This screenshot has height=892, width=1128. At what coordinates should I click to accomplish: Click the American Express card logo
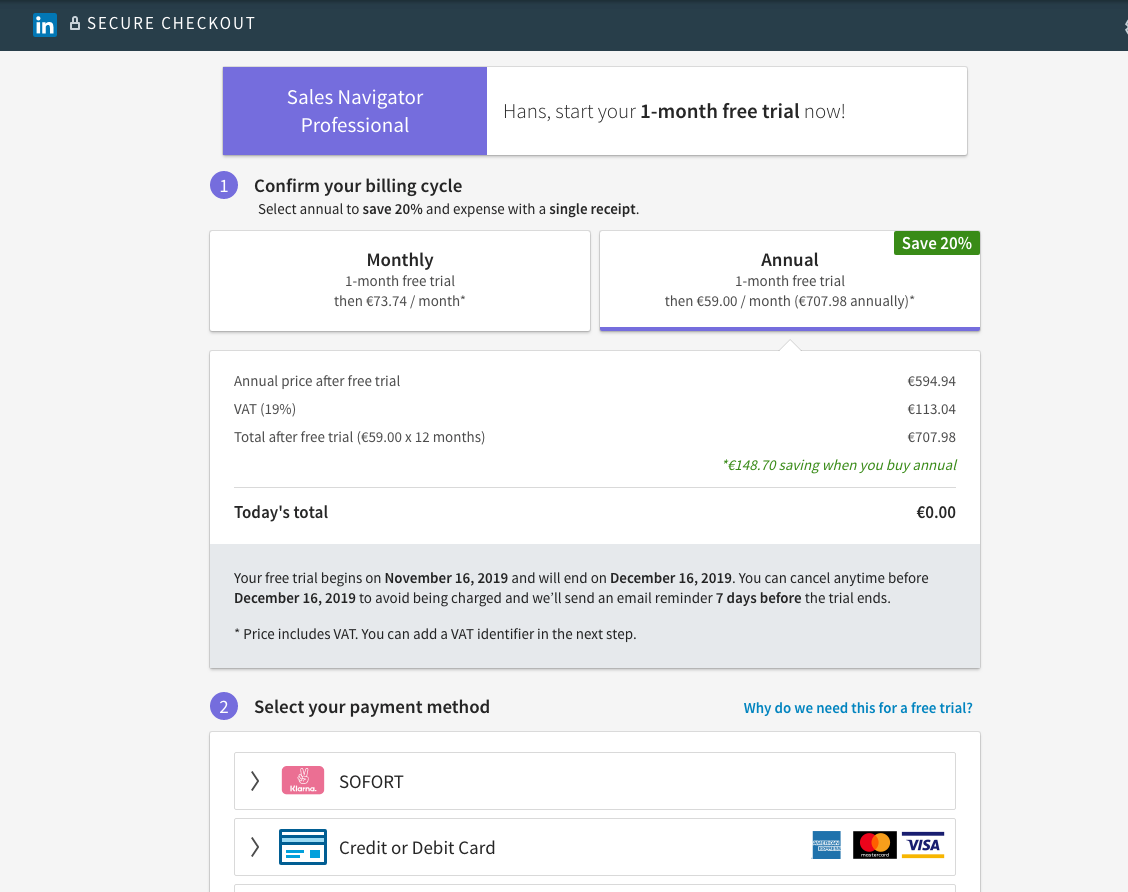coord(827,845)
